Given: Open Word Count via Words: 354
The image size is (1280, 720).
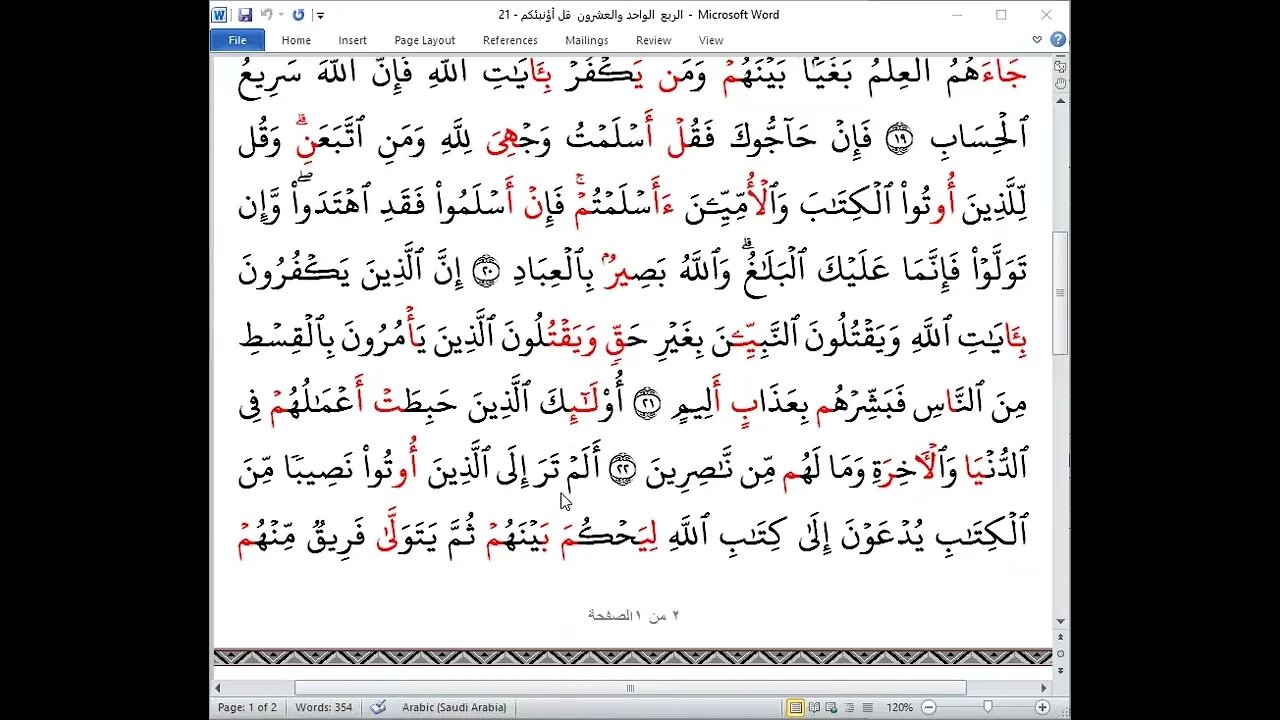Looking at the screenshot, I should (x=324, y=707).
